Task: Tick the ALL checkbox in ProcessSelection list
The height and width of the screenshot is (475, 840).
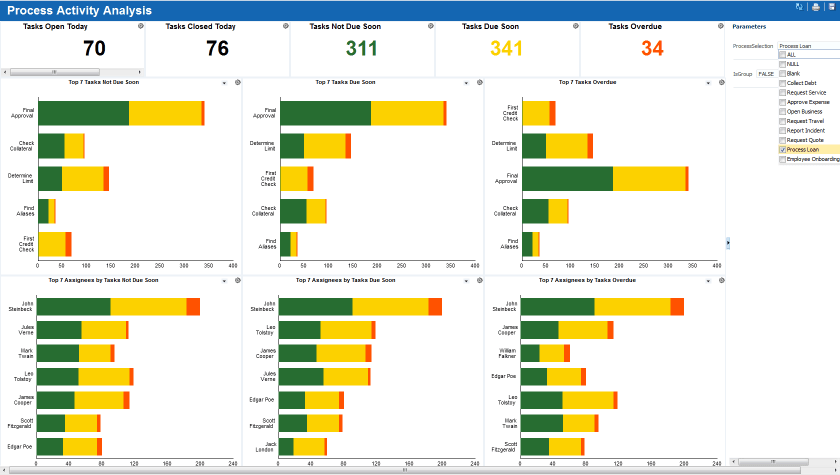Action: [x=782, y=55]
